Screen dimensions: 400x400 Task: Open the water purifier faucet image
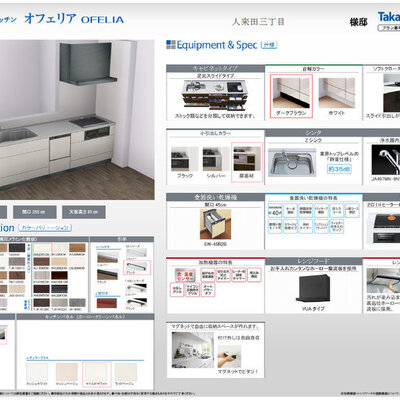tap(386, 160)
